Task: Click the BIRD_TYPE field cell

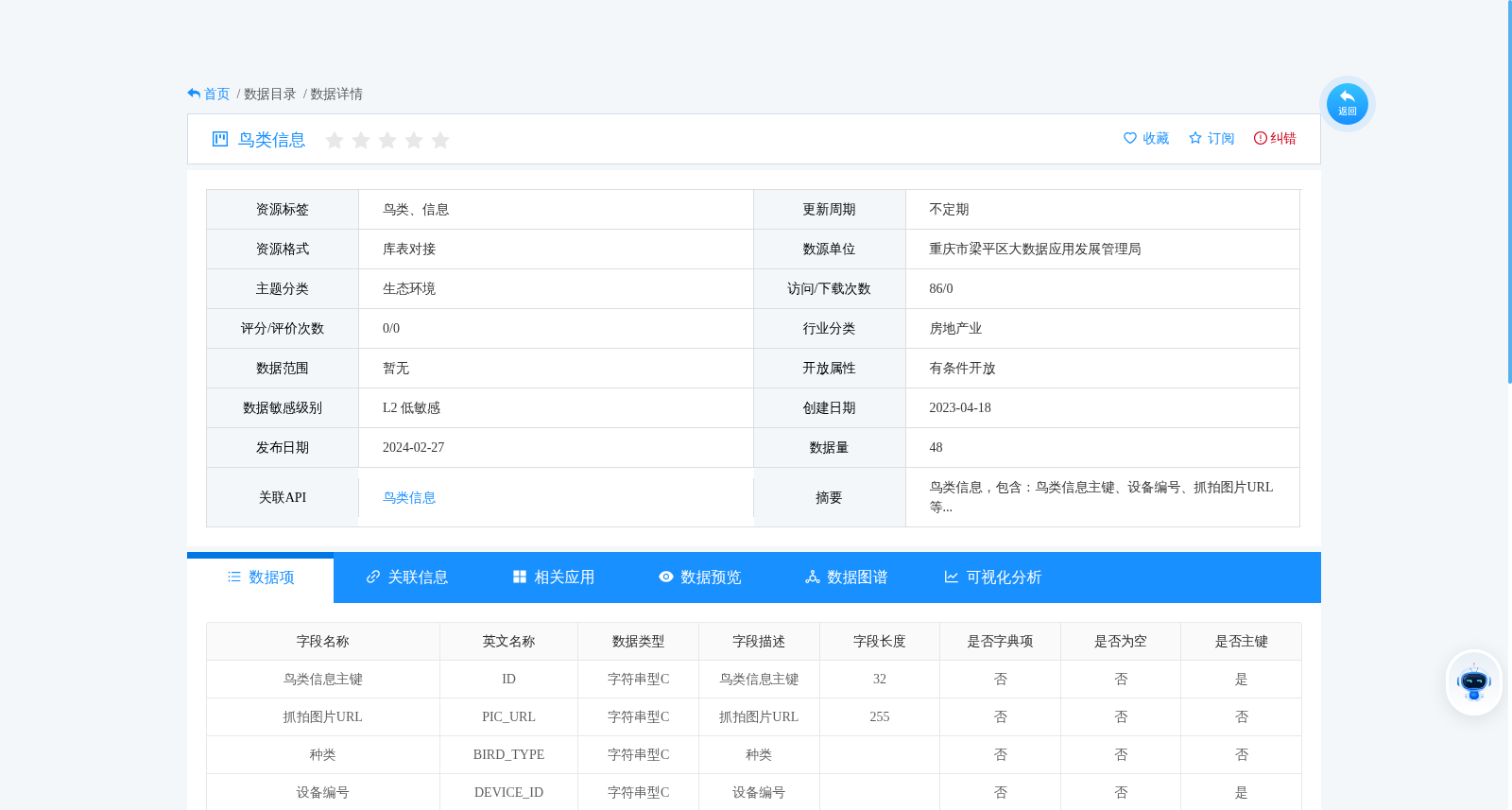Action: click(508, 754)
